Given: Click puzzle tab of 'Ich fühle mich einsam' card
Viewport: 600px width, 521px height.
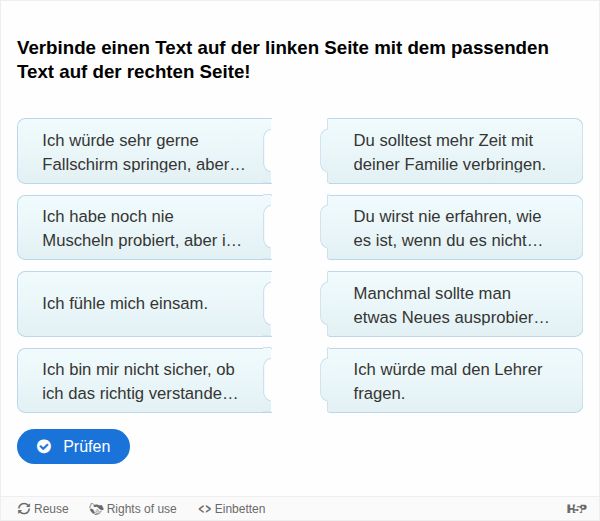Looking at the screenshot, I should tap(268, 303).
